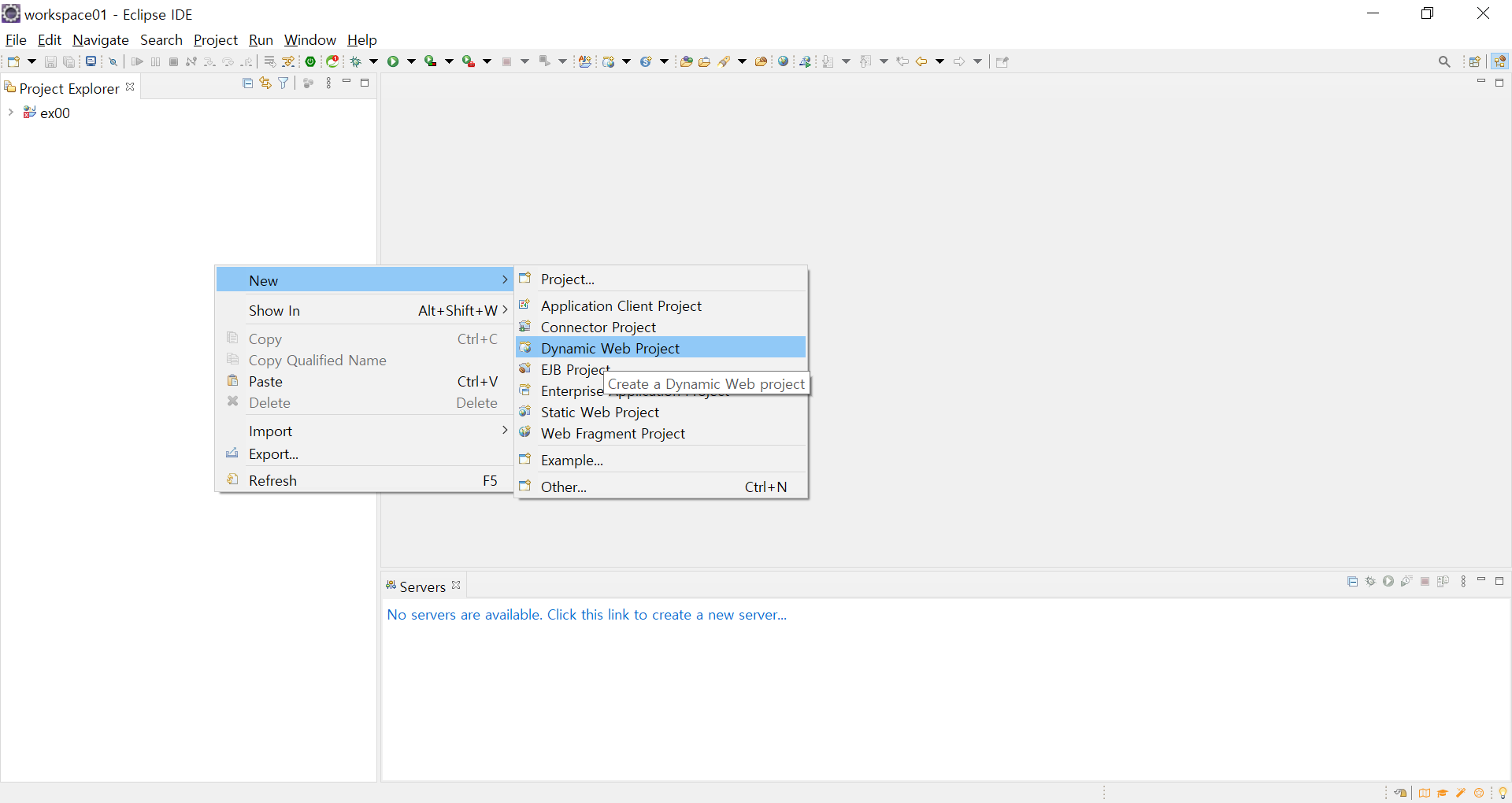The width and height of the screenshot is (1512, 803).
Task: Click Collapse All in Project Explorer
Action: coord(248,83)
